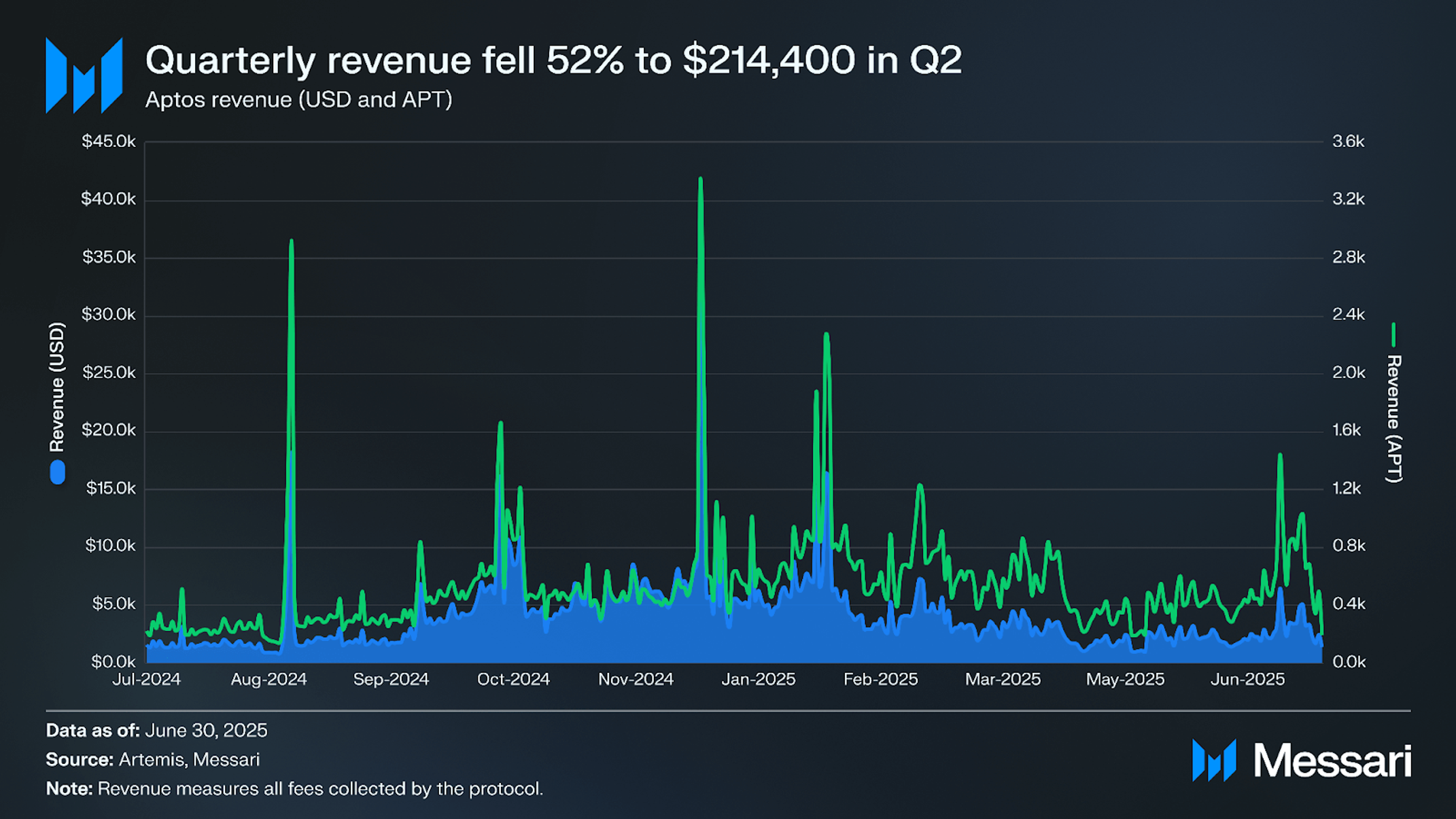Click the chart title about quarterly revenue

(x=553, y=60)
